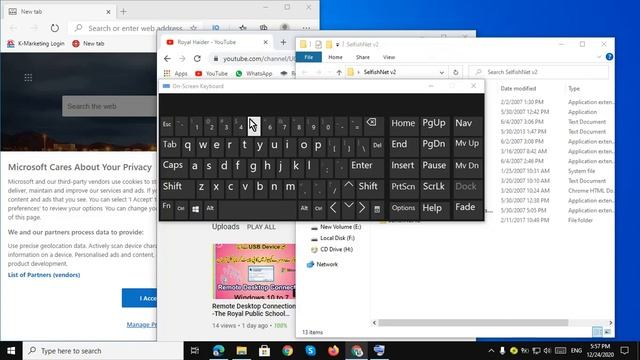Show hidden system tray icons chevron
The image size is (640, 360).
pyautogui.click(x=491, y=351)
